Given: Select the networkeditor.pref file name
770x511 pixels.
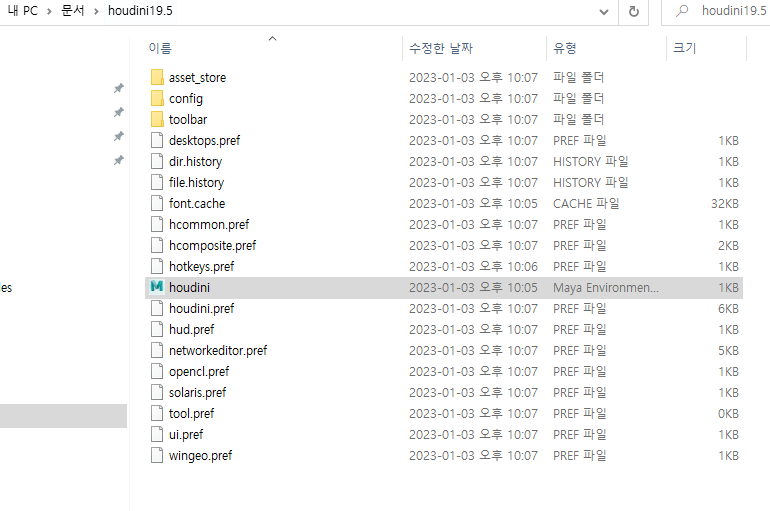Looking at the screenshot, I should [218, 350].
